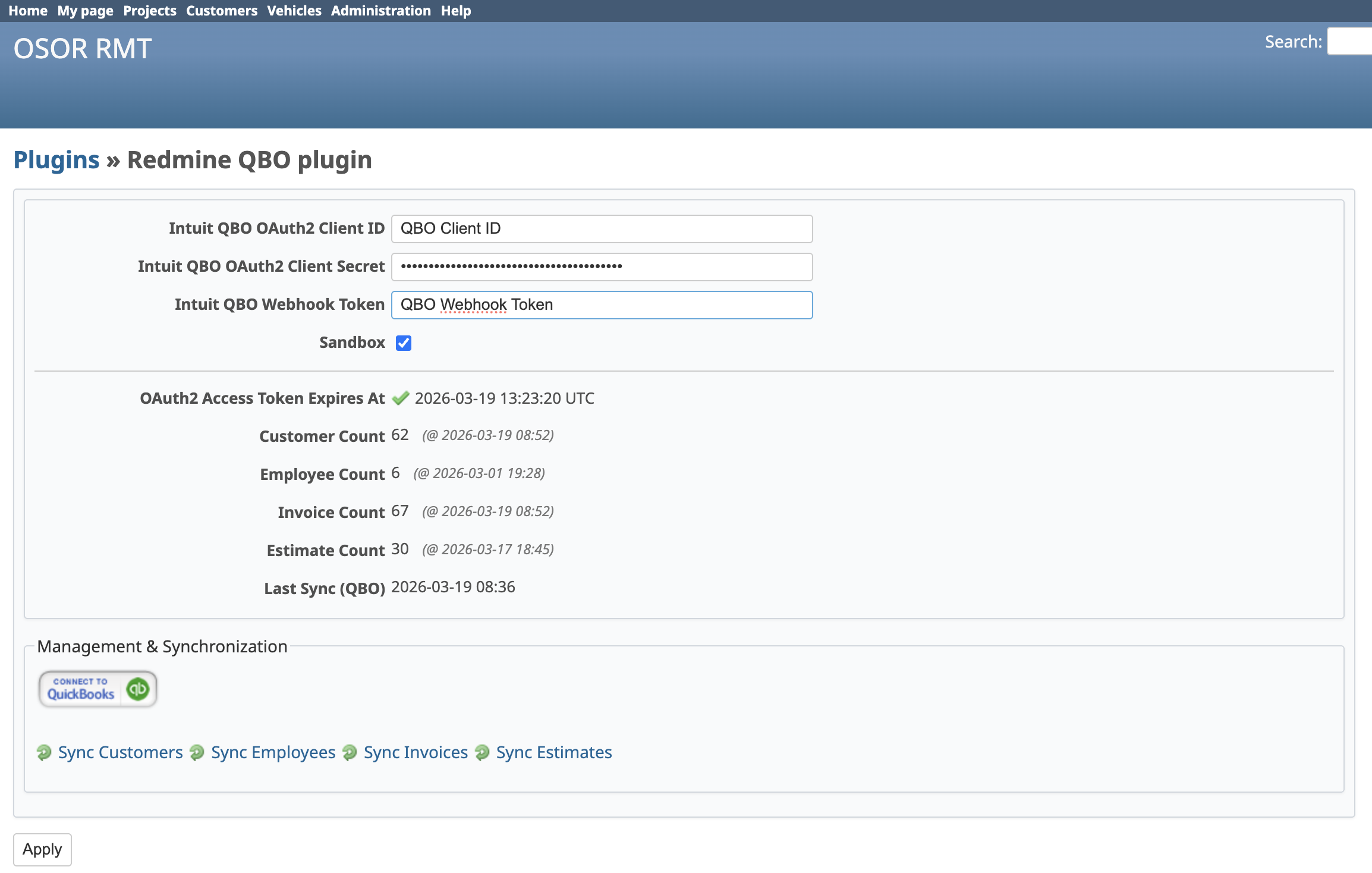
Task: Navigate to Projects in top menu
Action: (149, 11)
